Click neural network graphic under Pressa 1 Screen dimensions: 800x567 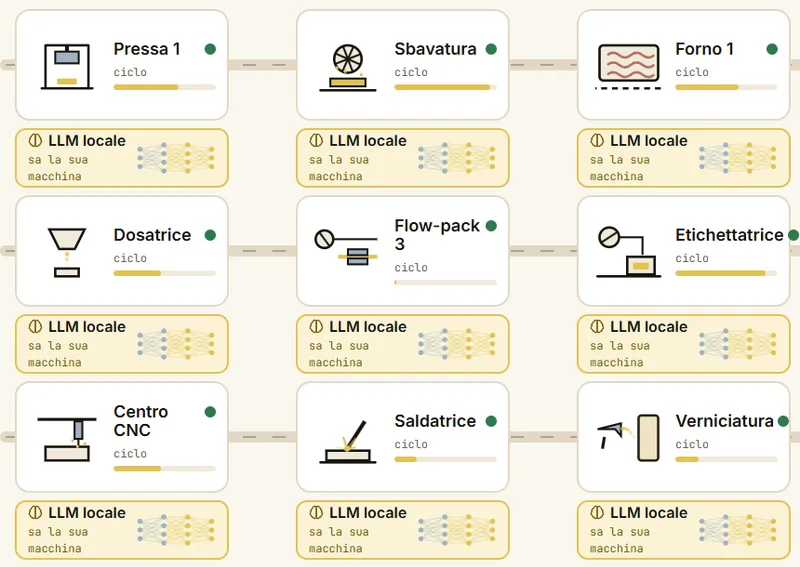176,158
